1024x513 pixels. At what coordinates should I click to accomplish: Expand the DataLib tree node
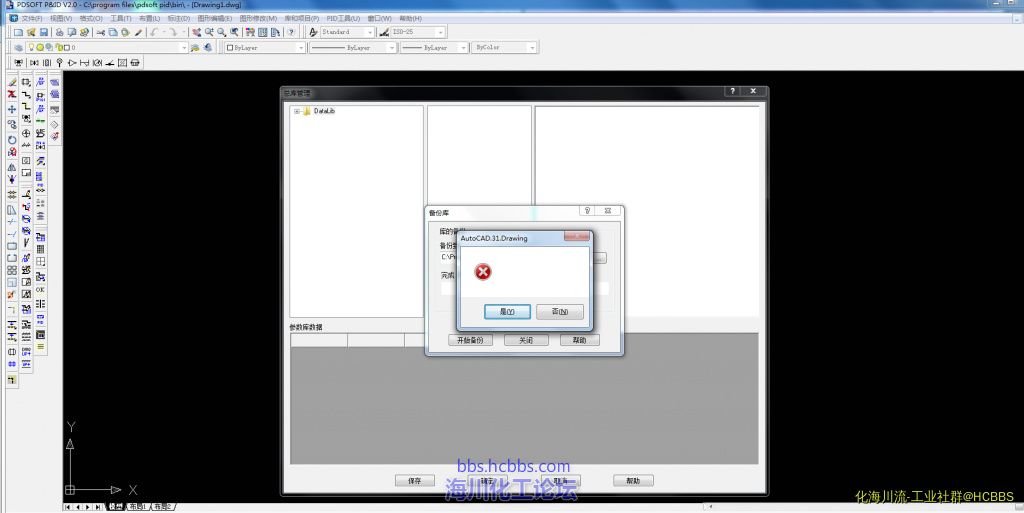[x=297, y=111]
